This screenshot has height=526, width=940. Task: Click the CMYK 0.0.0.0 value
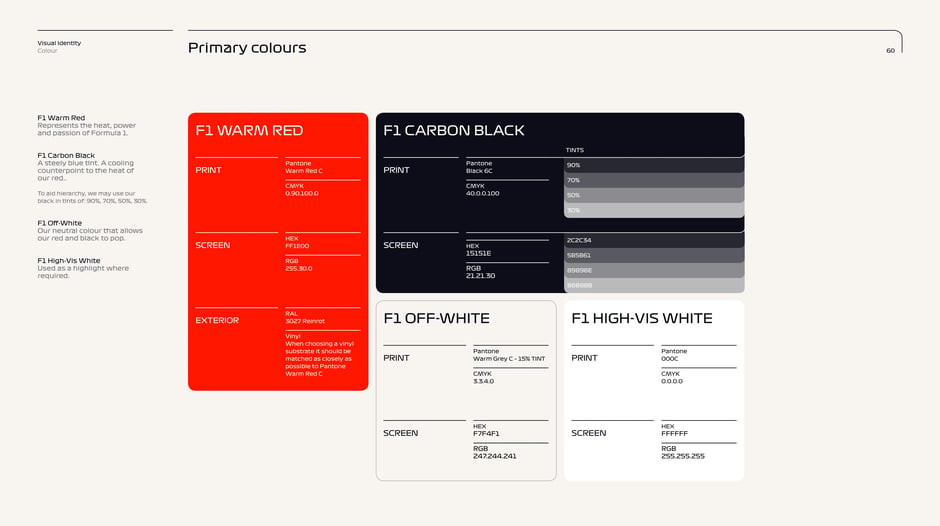(x=672, y=377)
